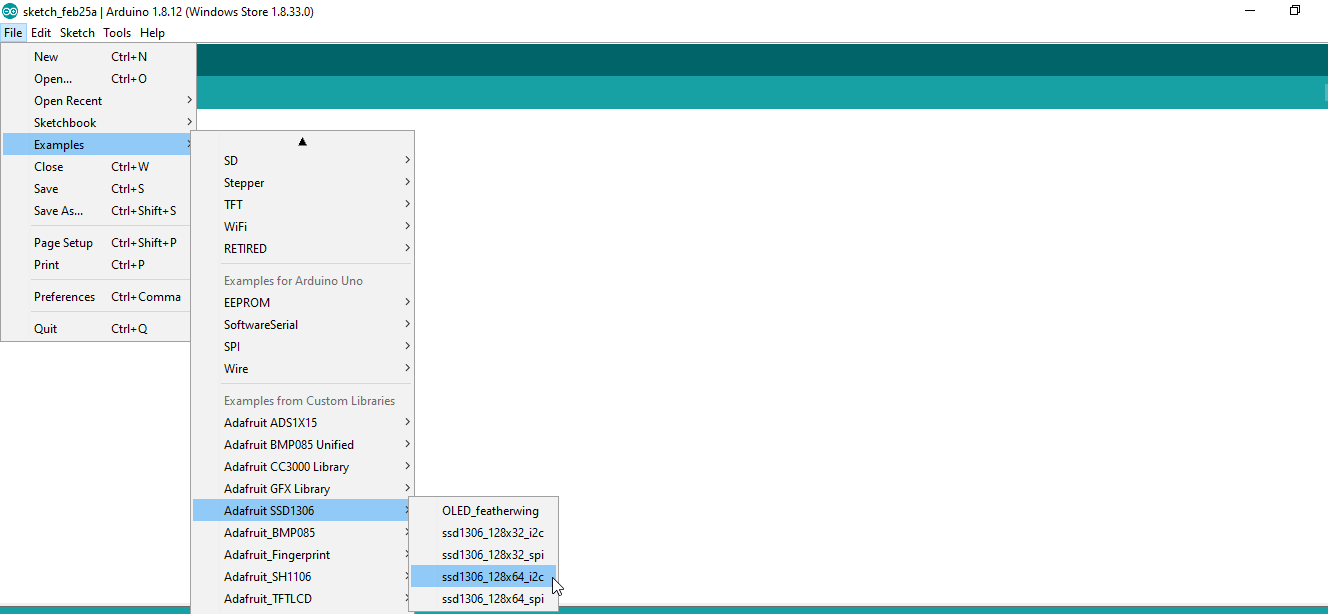Viewport: 1328px width, 614px height.
Task: Expand the Stepper examples submenu
Action: point(302,183)
